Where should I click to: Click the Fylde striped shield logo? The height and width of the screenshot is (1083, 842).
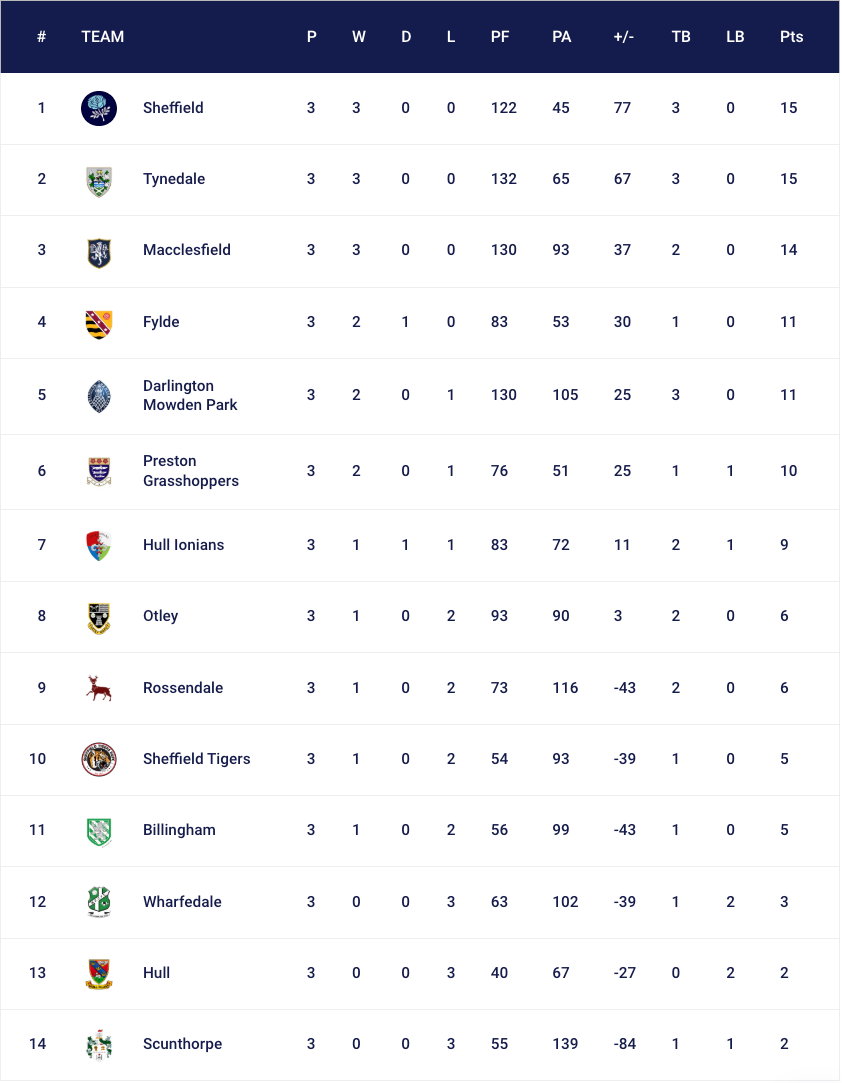click(x=99, y=323)
